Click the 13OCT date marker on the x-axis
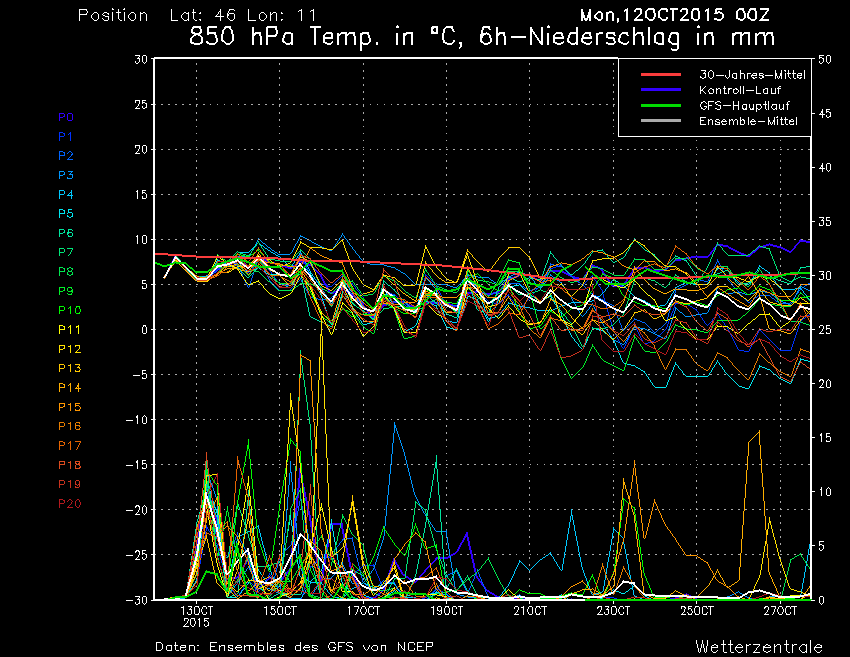This screenshot has width=850, height=657. pos(197,610)
